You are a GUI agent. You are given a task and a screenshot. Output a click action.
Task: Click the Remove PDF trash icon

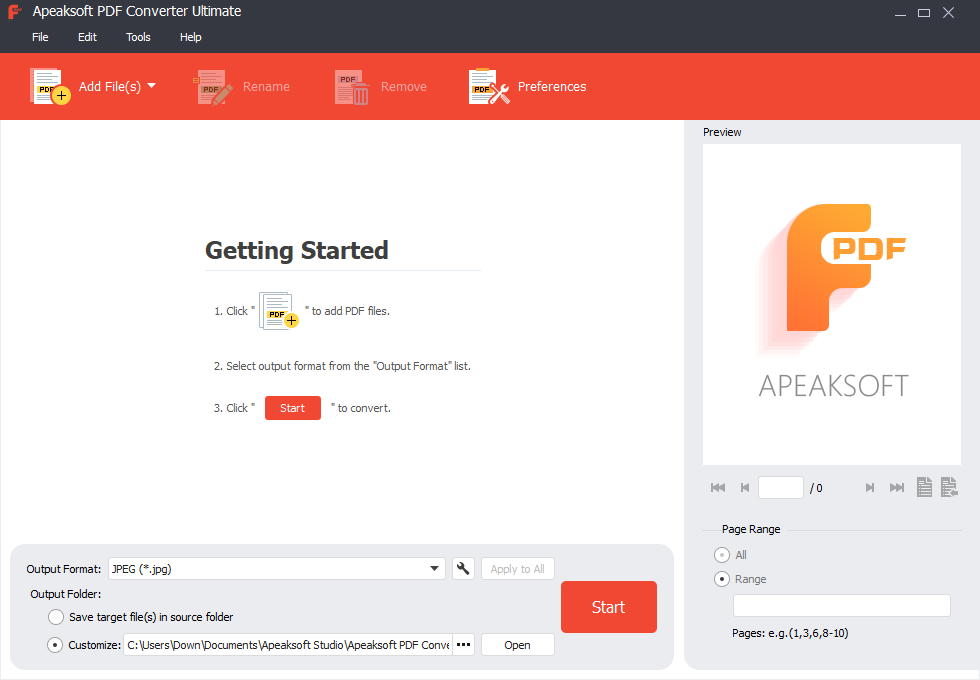pyautogui.click(x=352, y=87)
